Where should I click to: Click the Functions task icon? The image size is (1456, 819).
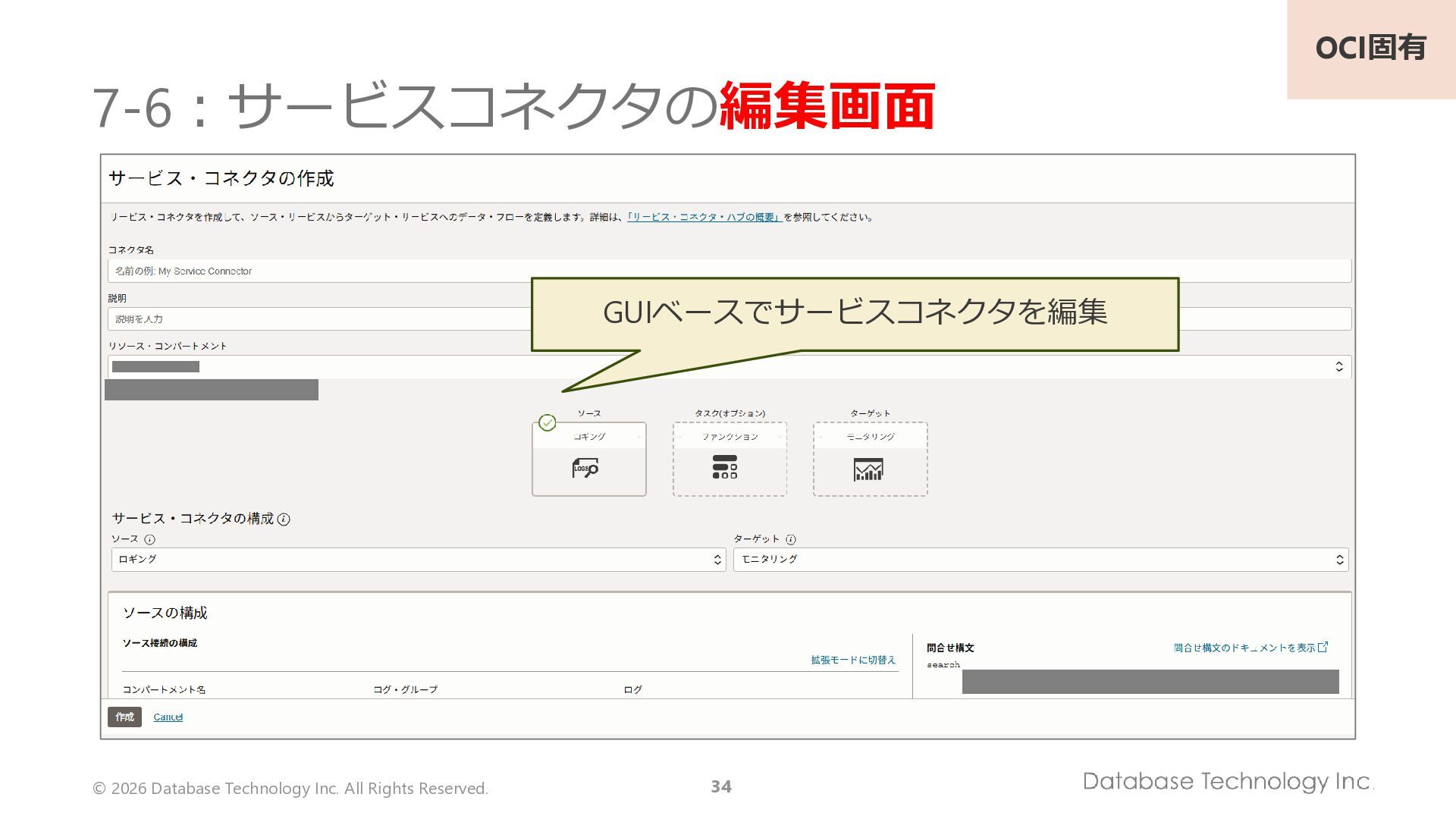click(x=725, y=467)
